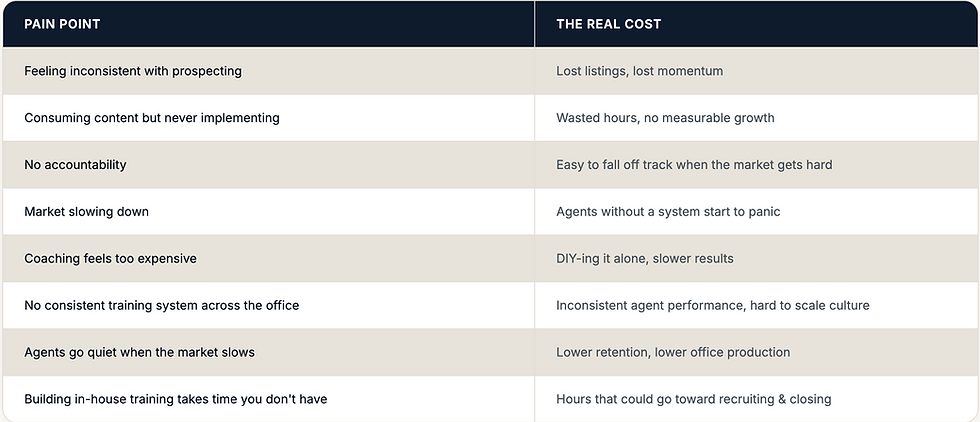Click 'Wasted hours, no measurable growth' cell
This screenshot has height=422, width=980.
756,118
